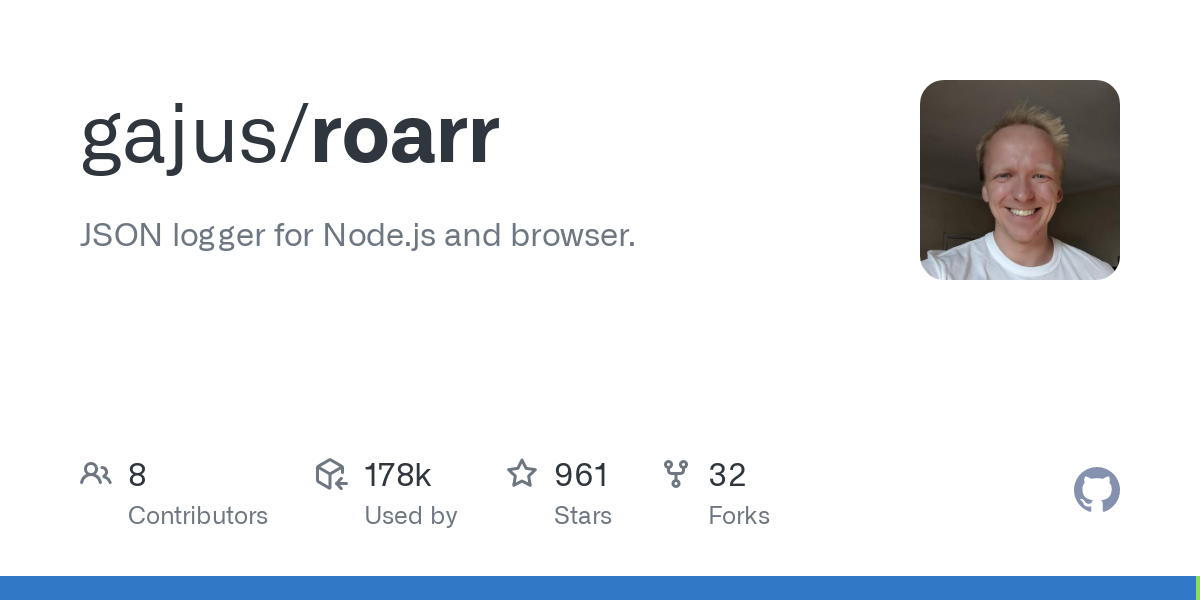This screenshot has height=600, width=1200.
Task: Click the blue language bar segment
Action: (598, 588)
